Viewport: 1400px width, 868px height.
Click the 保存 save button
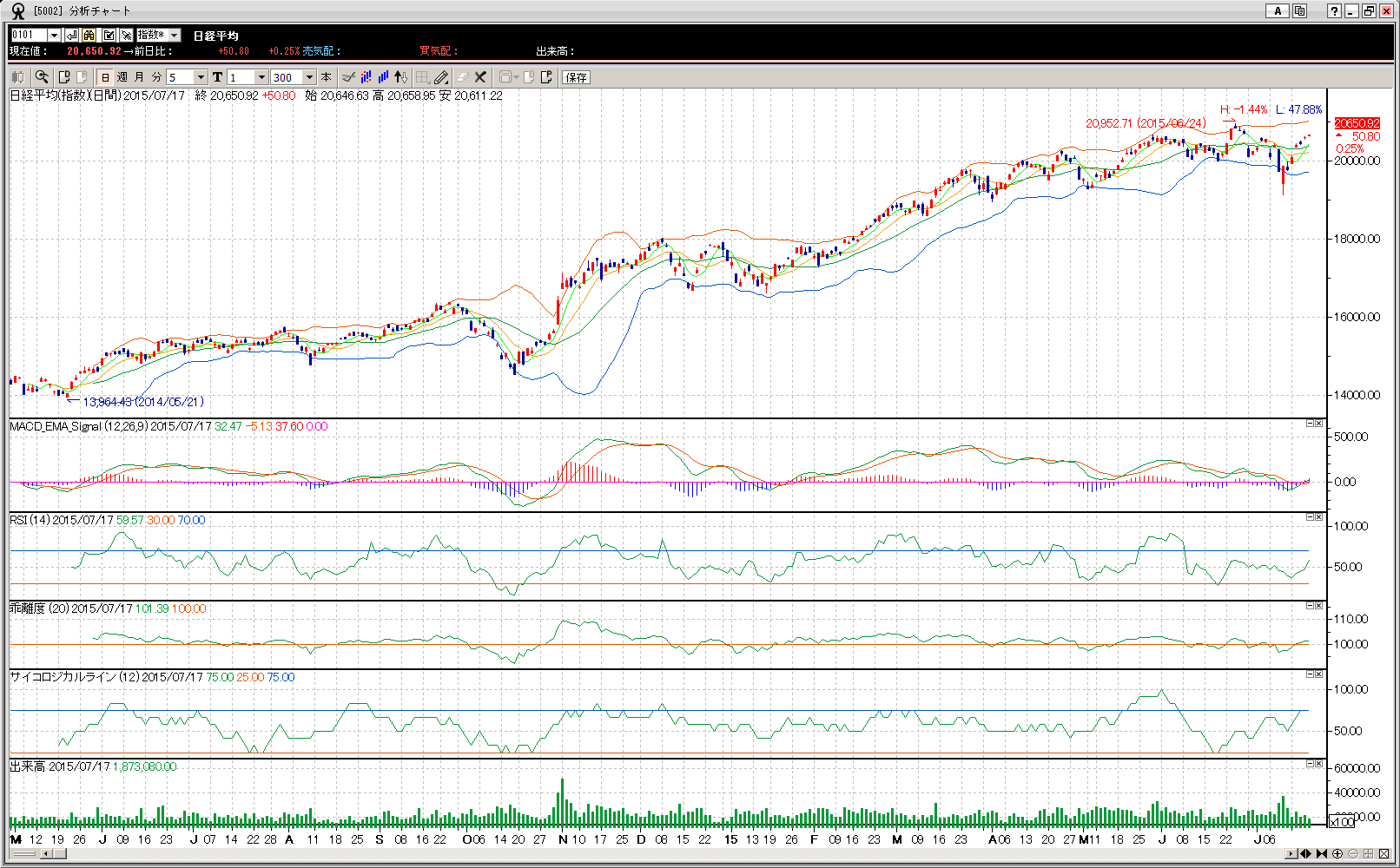point(576,77)
